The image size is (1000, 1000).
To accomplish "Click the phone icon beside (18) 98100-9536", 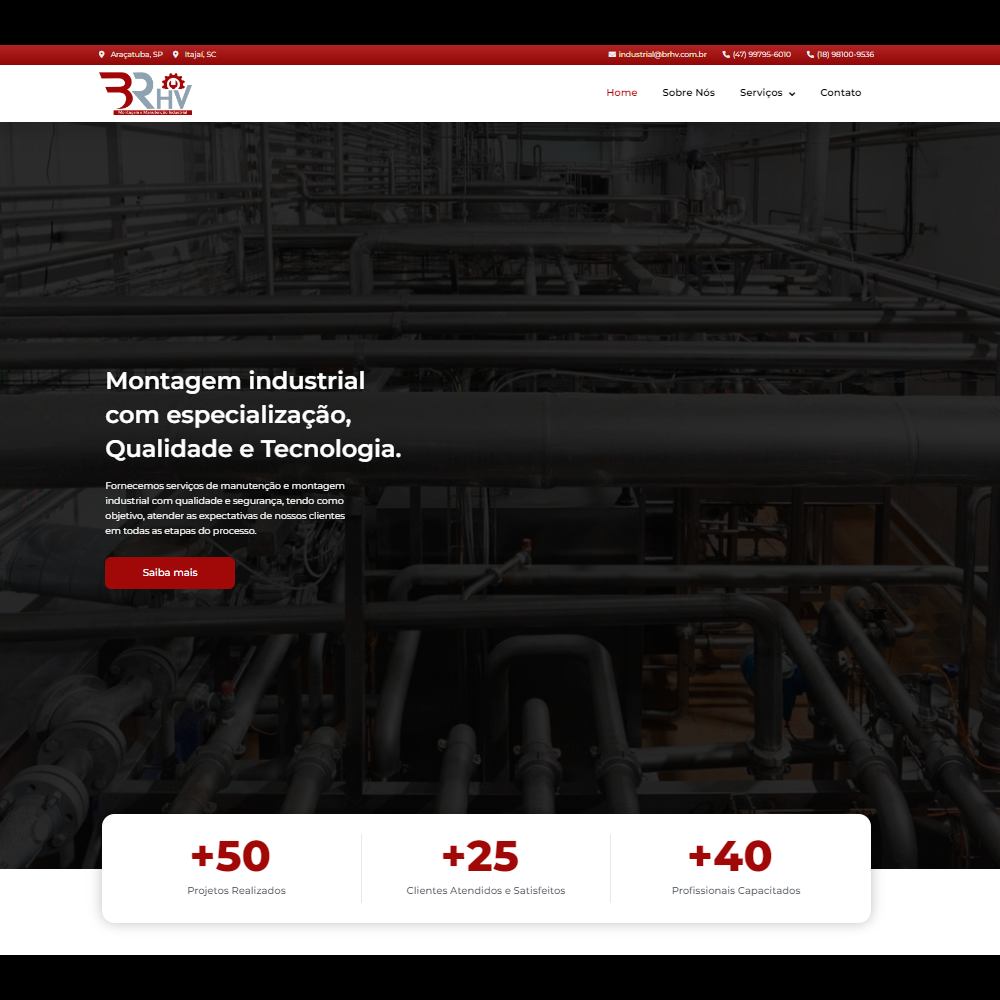I will [x=810, y=55].
